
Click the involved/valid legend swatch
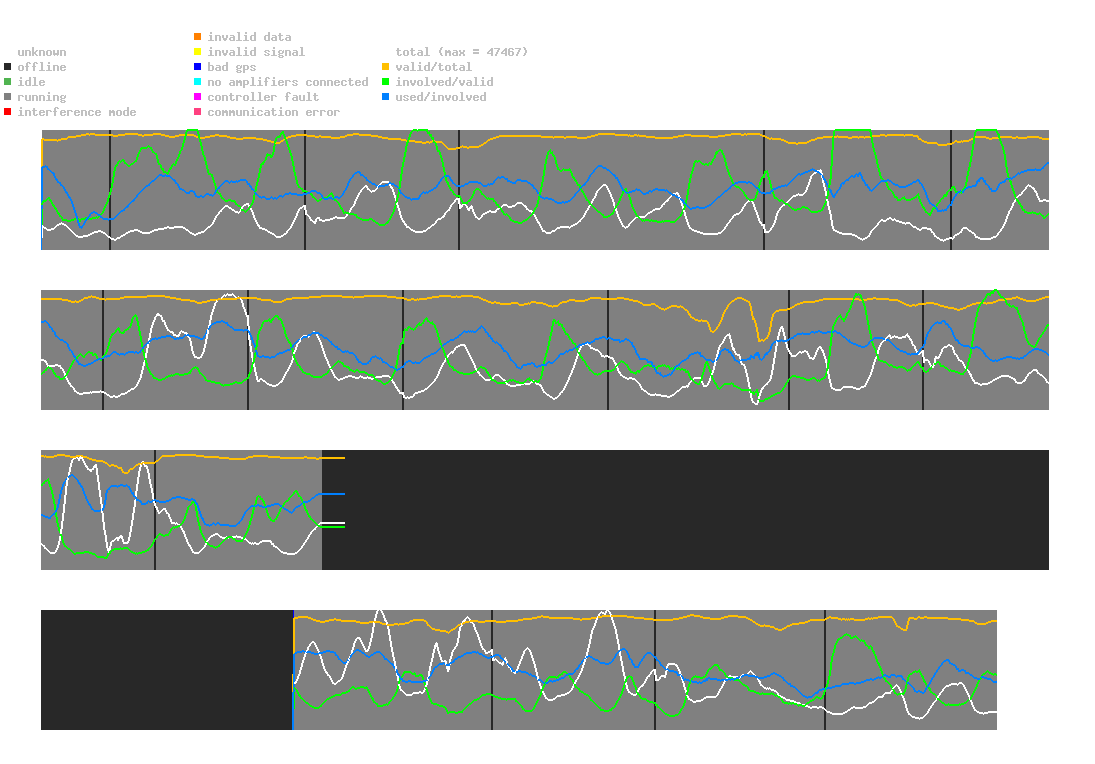tap(385, 82)
